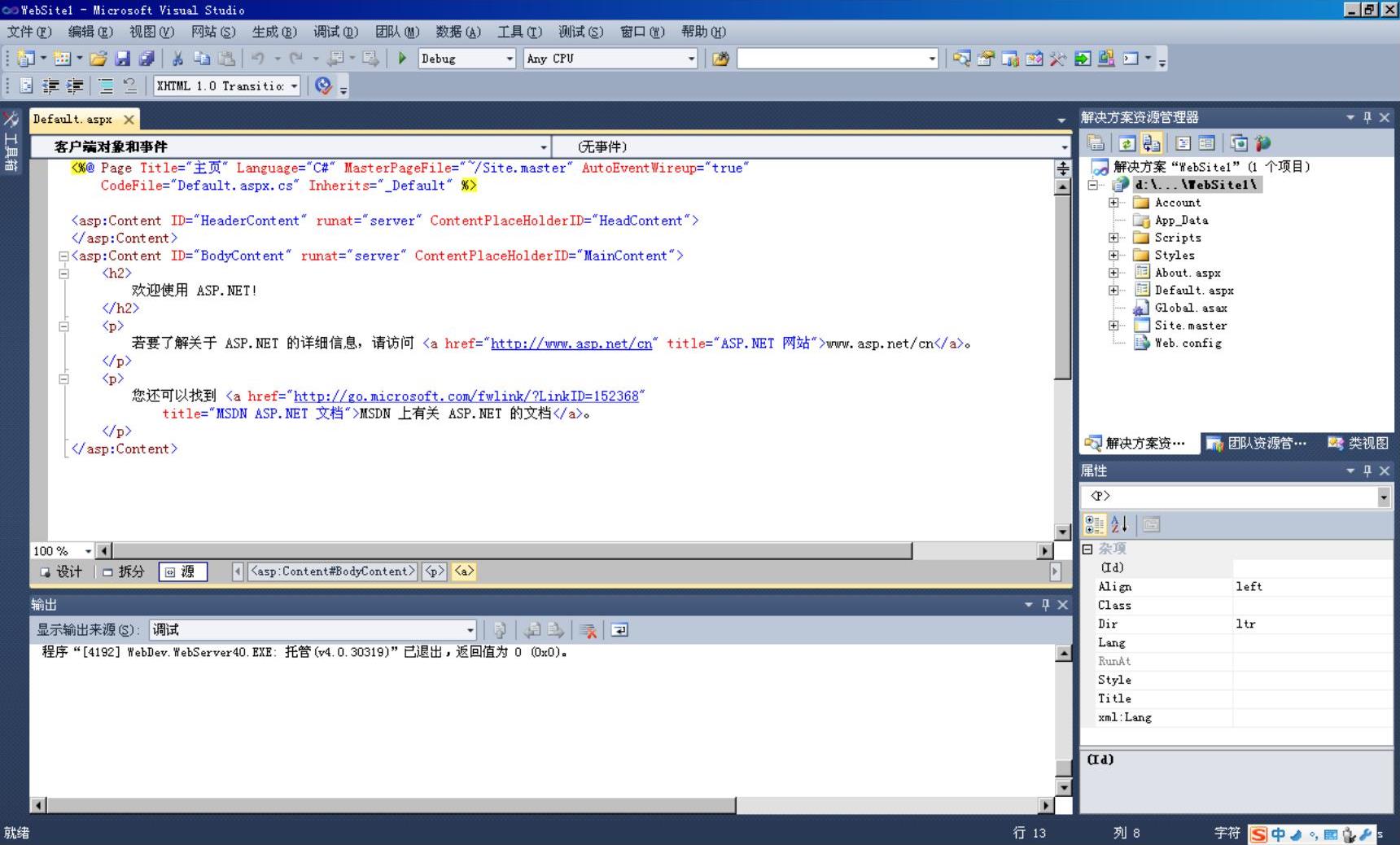Screen dimensions: 1400x845
Task: Toggle categorized view in Properties panel
Action: tap(1095, 525)
